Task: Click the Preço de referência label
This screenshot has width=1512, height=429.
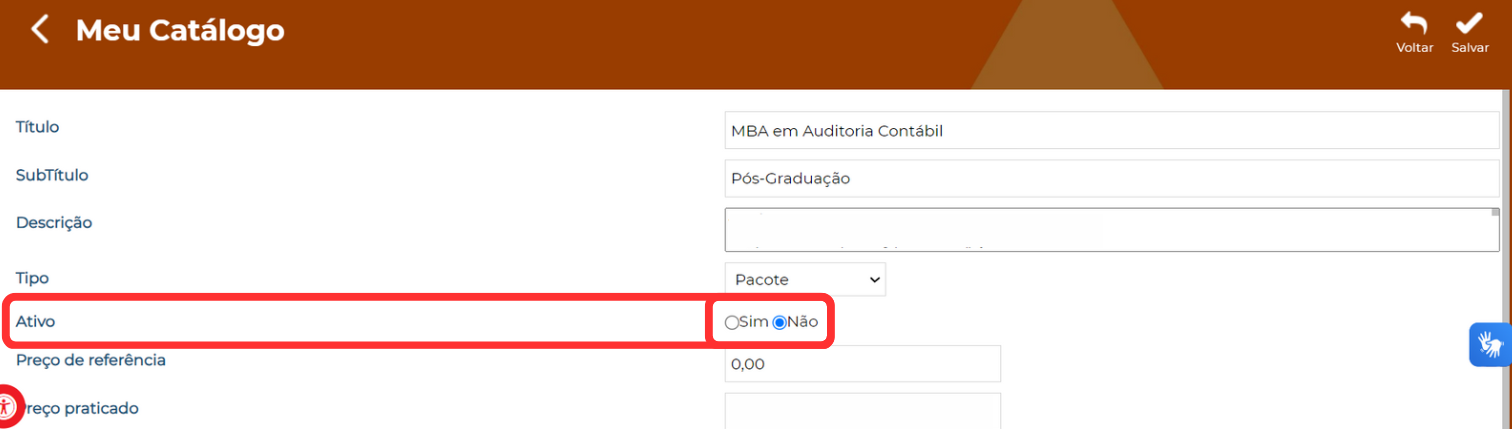Action: 91,360
